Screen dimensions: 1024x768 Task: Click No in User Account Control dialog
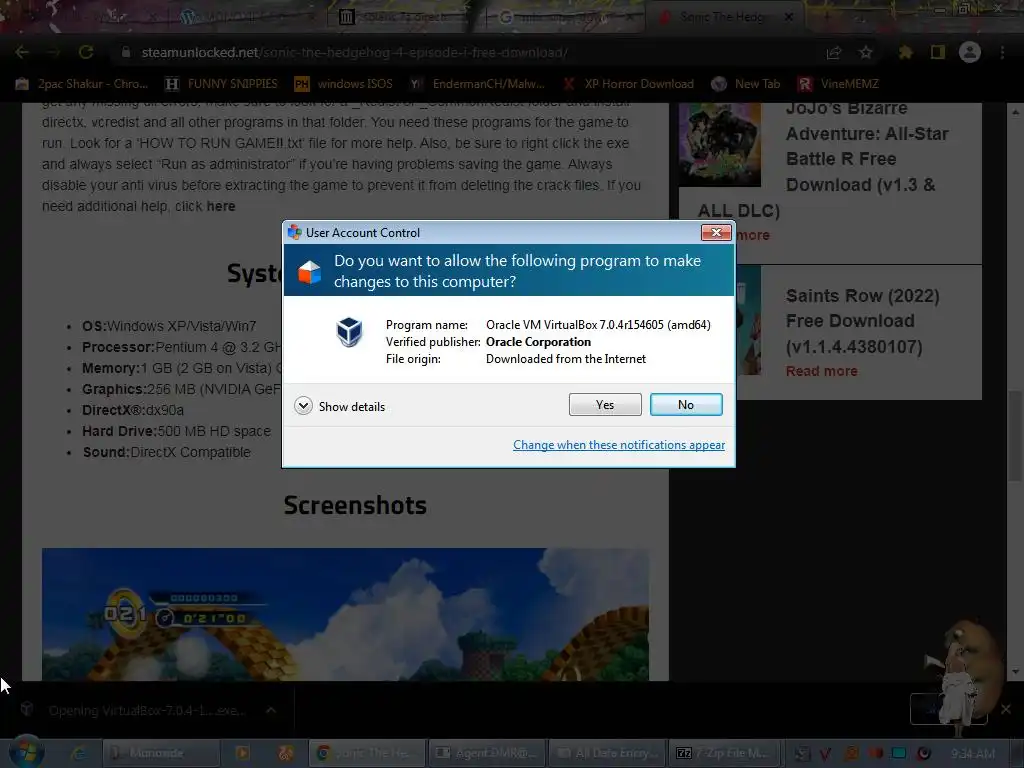point(686,405)
